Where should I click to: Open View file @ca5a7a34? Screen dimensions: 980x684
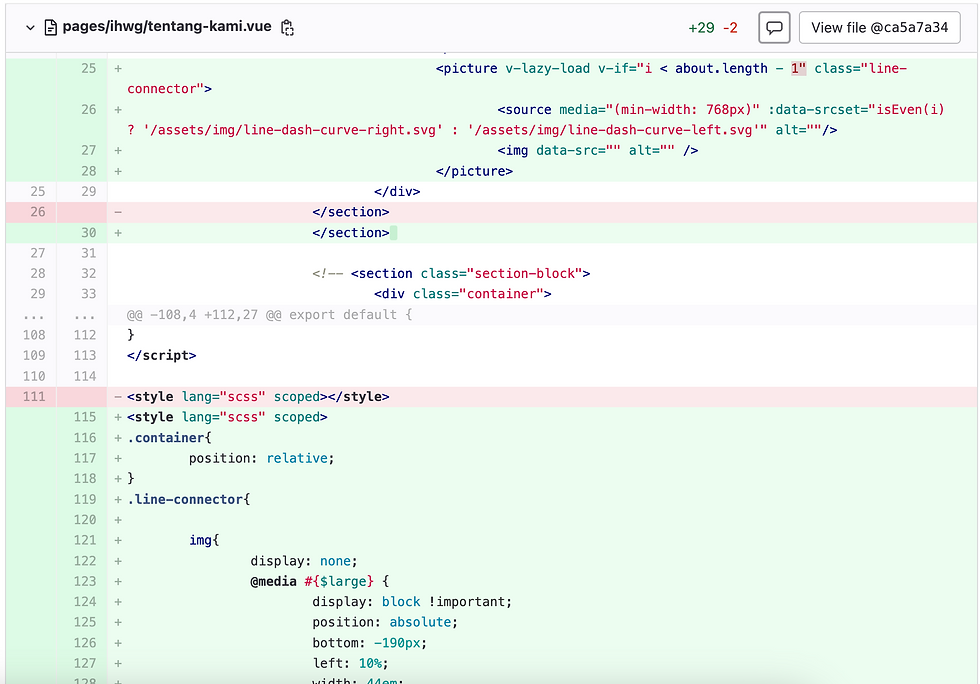[x=879, y=28]
